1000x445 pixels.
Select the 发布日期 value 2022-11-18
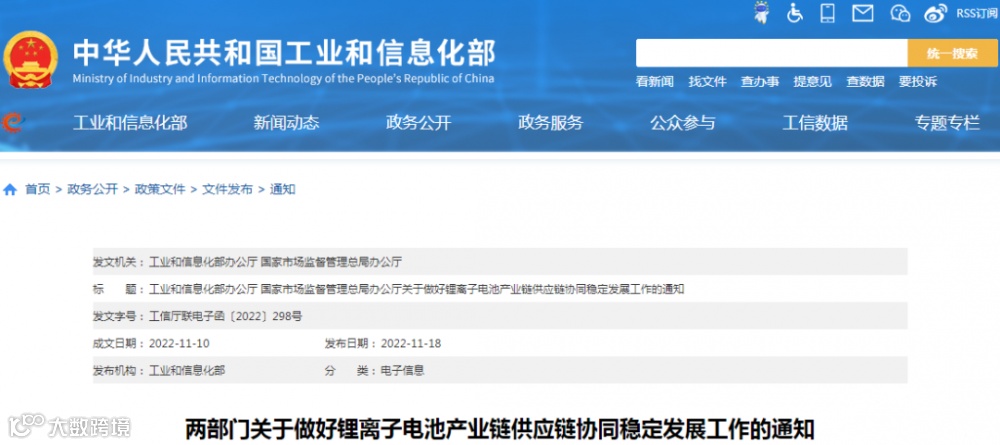411,344
